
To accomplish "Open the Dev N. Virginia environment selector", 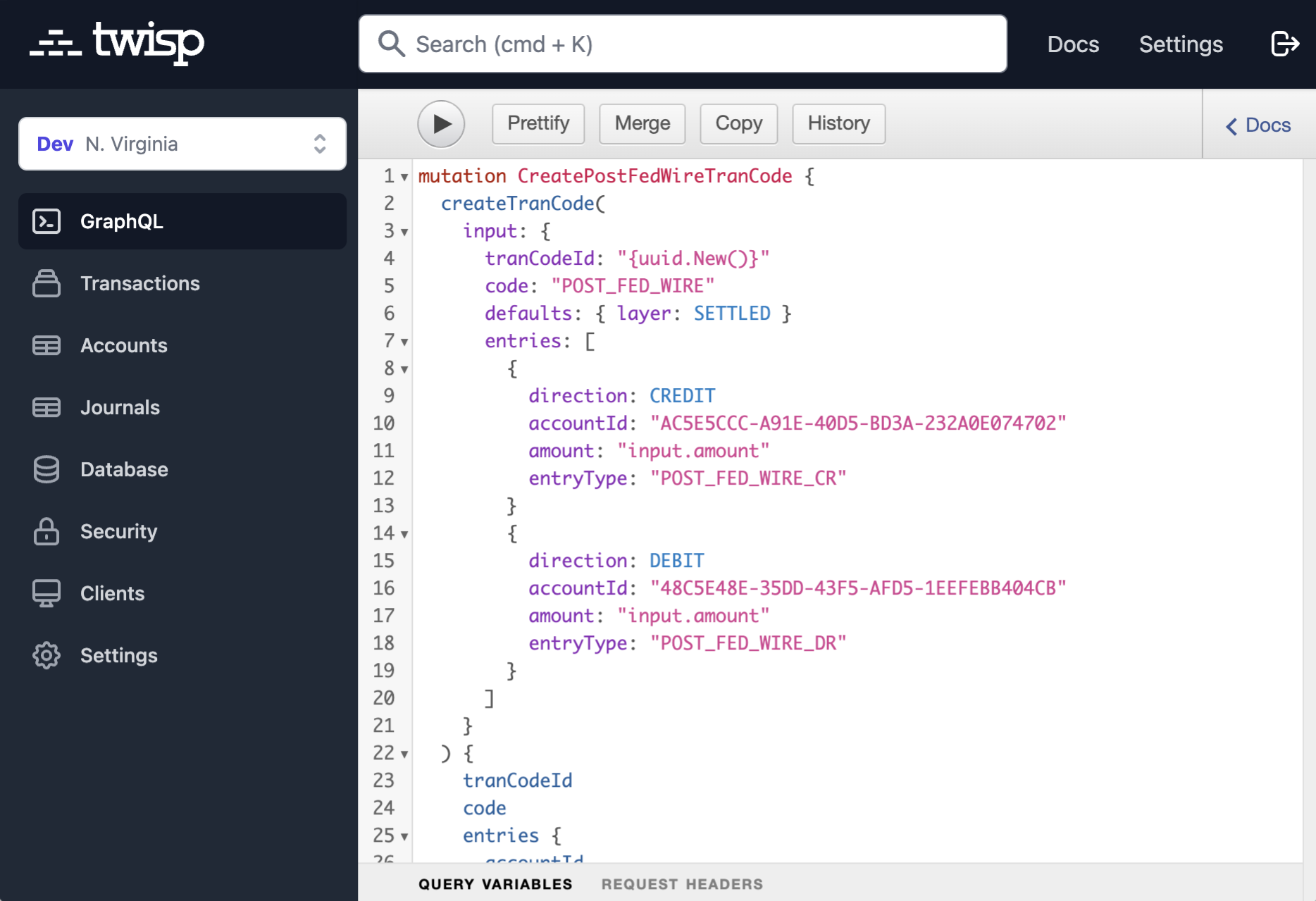I will coord(182,144).
